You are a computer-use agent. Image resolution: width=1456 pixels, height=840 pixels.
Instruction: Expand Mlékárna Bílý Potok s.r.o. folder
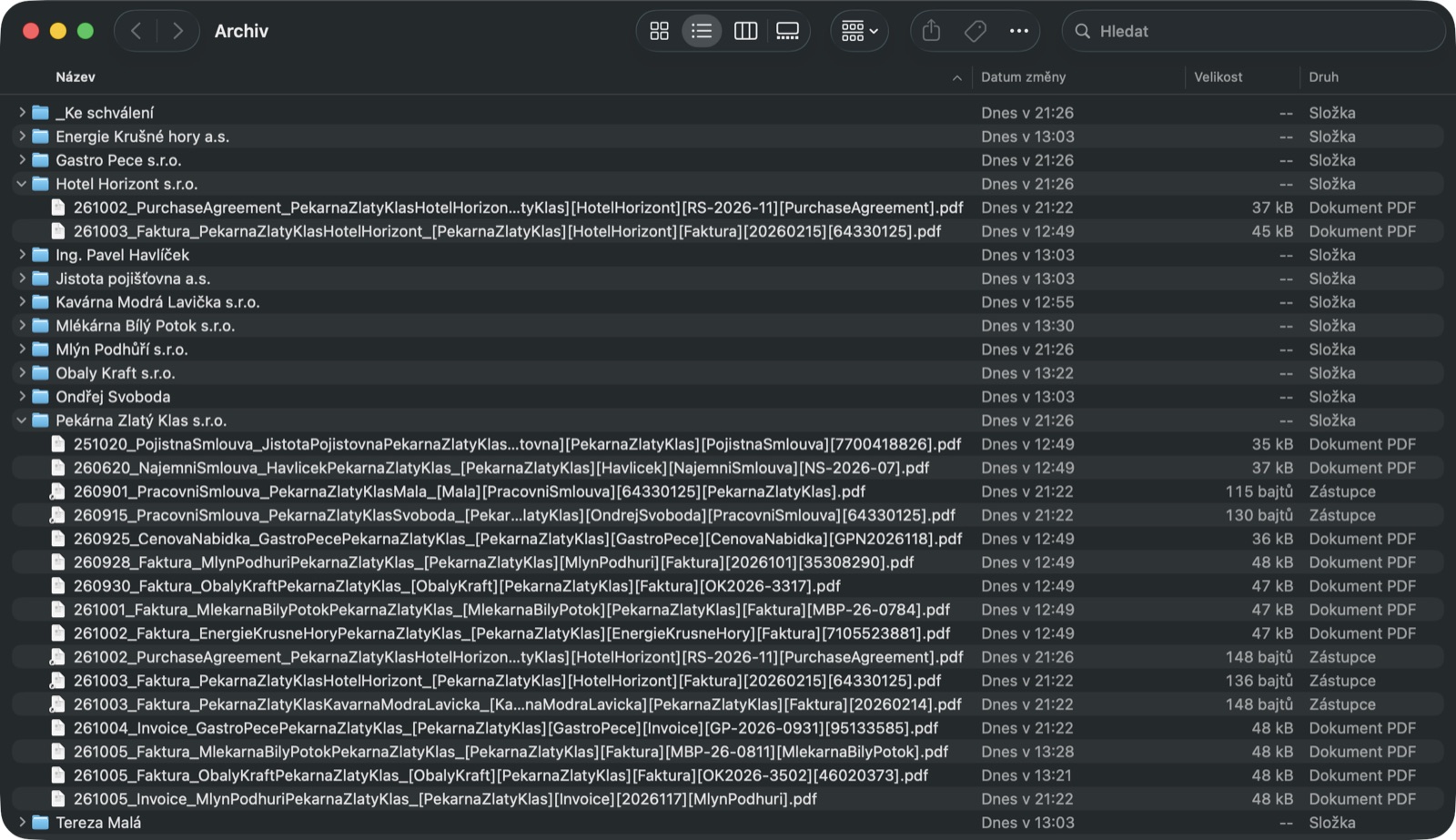[22, 325]
